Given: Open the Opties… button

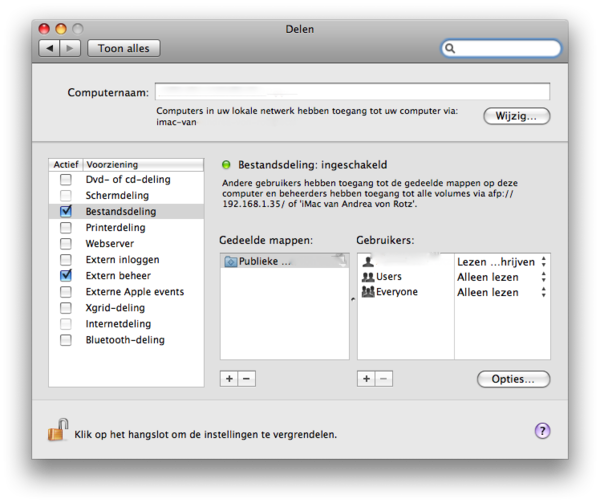Looking at the screenshot, I should 513,379.
